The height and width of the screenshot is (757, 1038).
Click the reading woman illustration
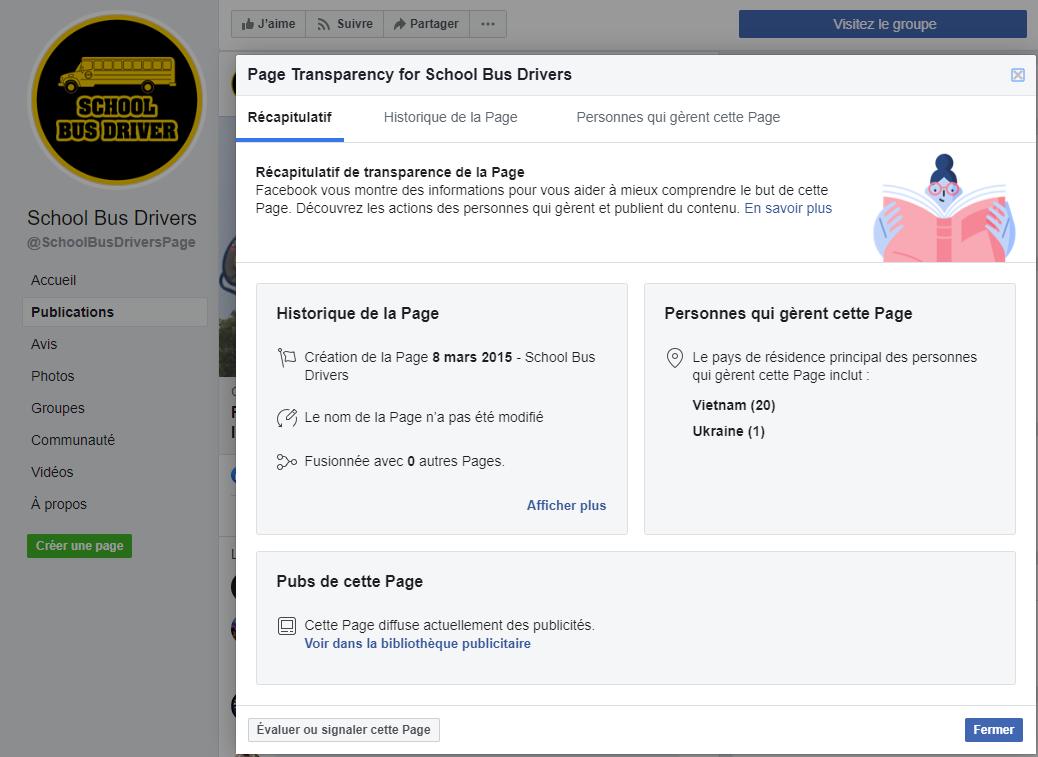[x=944, y=208]
